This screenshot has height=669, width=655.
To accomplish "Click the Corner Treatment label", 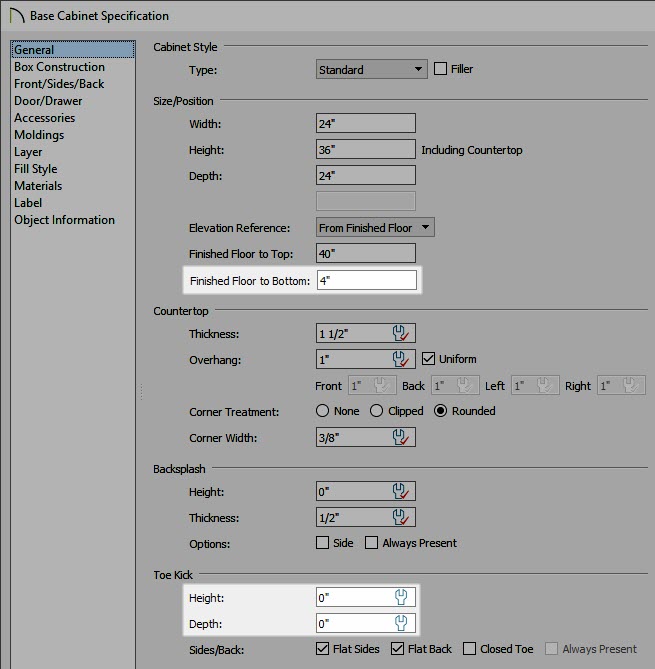I will (234, 412).
